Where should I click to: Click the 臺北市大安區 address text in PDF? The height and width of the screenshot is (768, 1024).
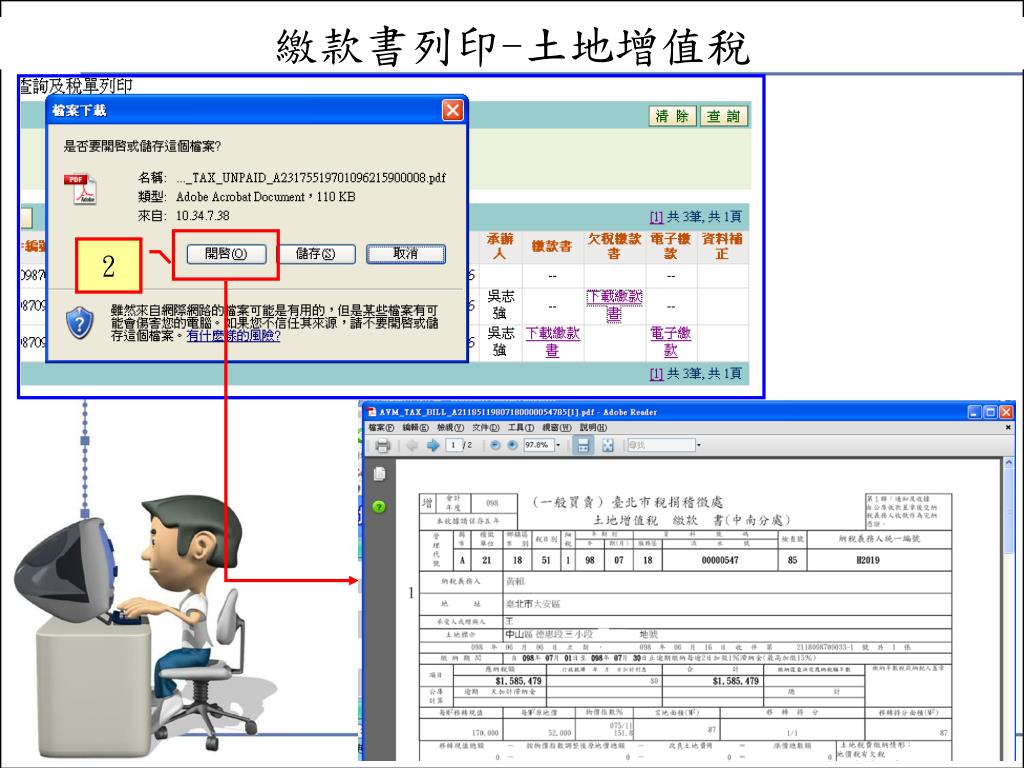[x=533, y=604]
